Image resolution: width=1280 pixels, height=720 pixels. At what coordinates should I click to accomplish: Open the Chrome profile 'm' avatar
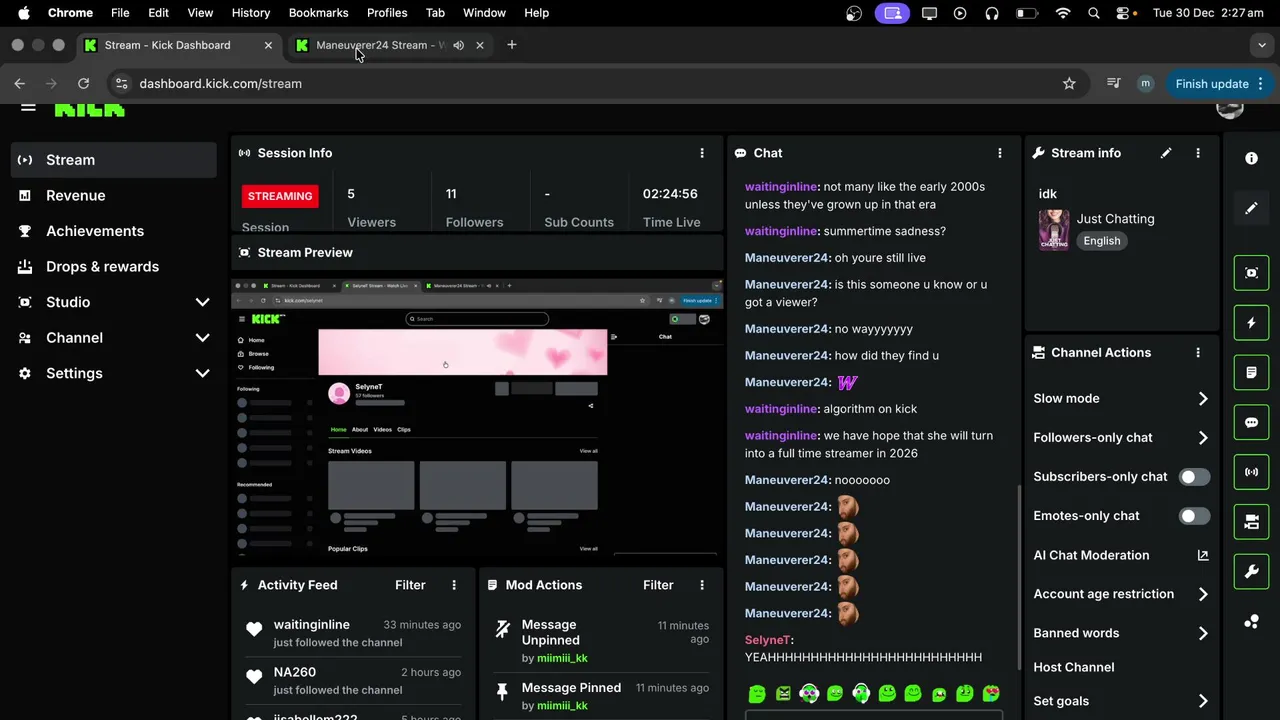tap(1145, 84)
